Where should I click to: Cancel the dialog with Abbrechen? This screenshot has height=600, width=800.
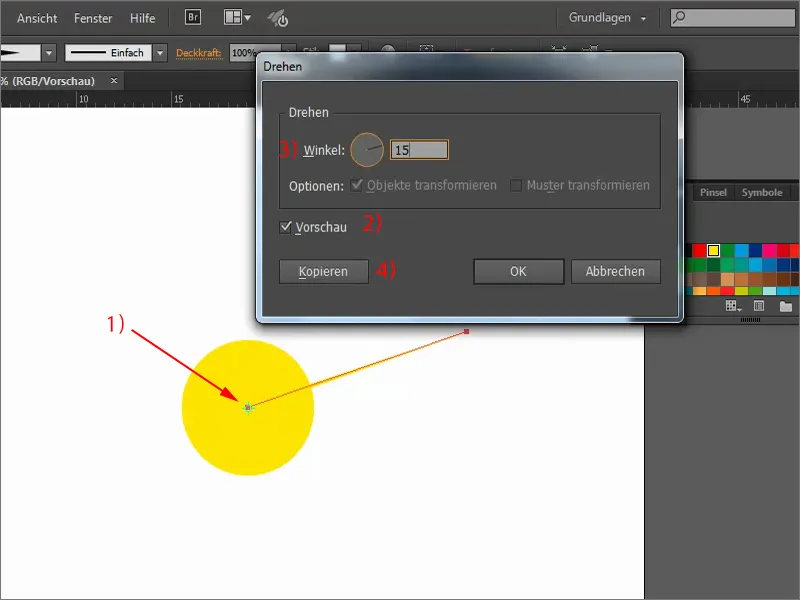[x=615, y=271]
